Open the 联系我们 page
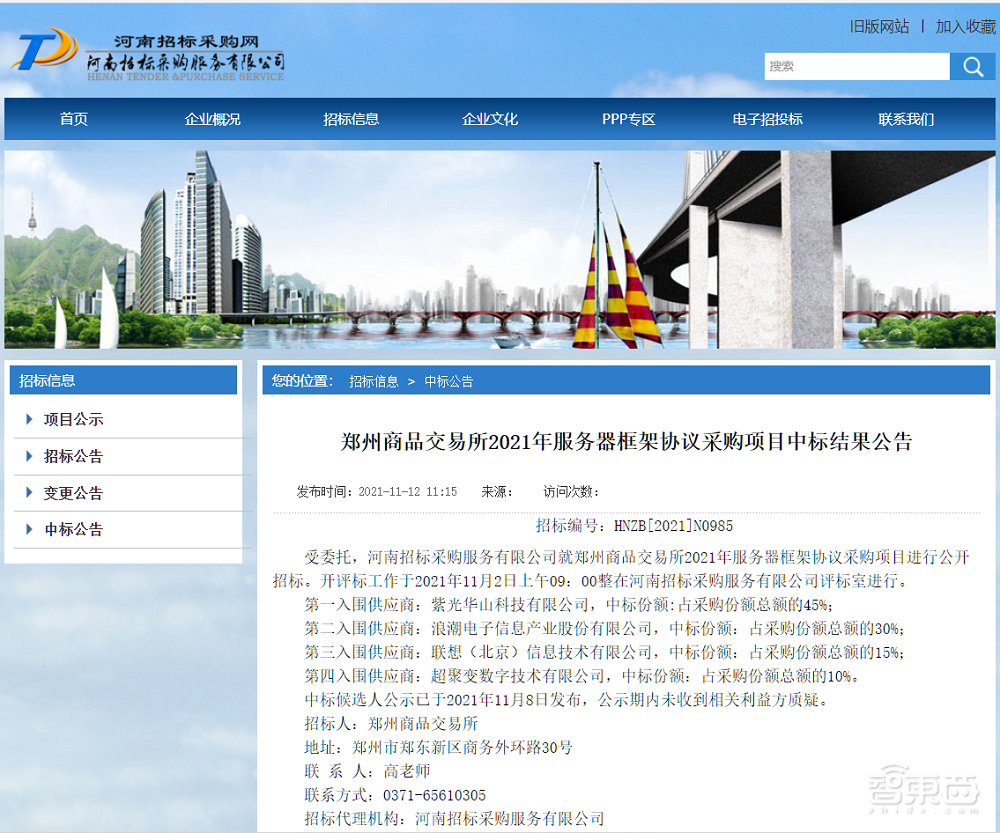1000x833 pixels. pyautogui.click(x=904, y=118)
